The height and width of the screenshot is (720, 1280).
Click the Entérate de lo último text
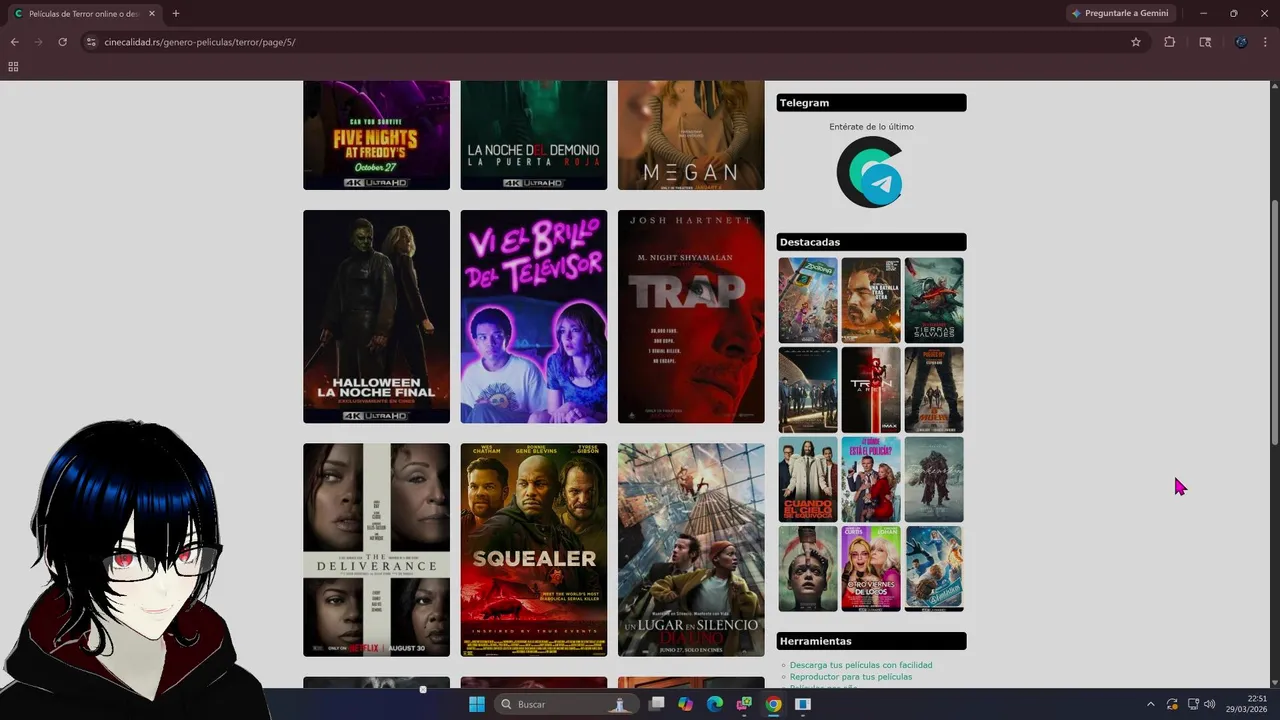pyautogui.click(x=871, y=127)
